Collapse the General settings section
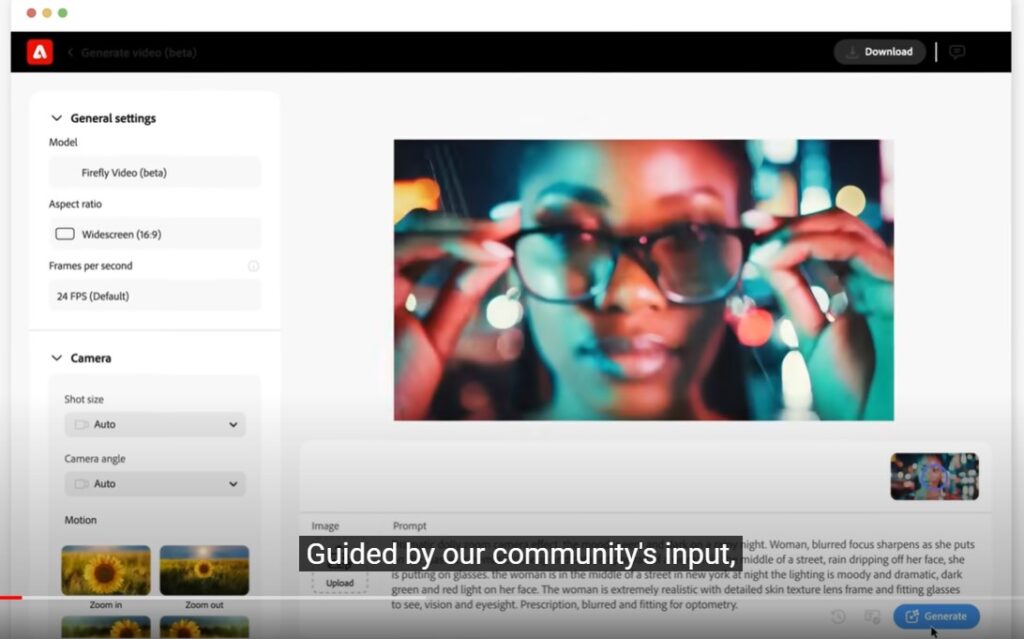The height and width of the screenshot is (639, 1024). pos(56,118)
